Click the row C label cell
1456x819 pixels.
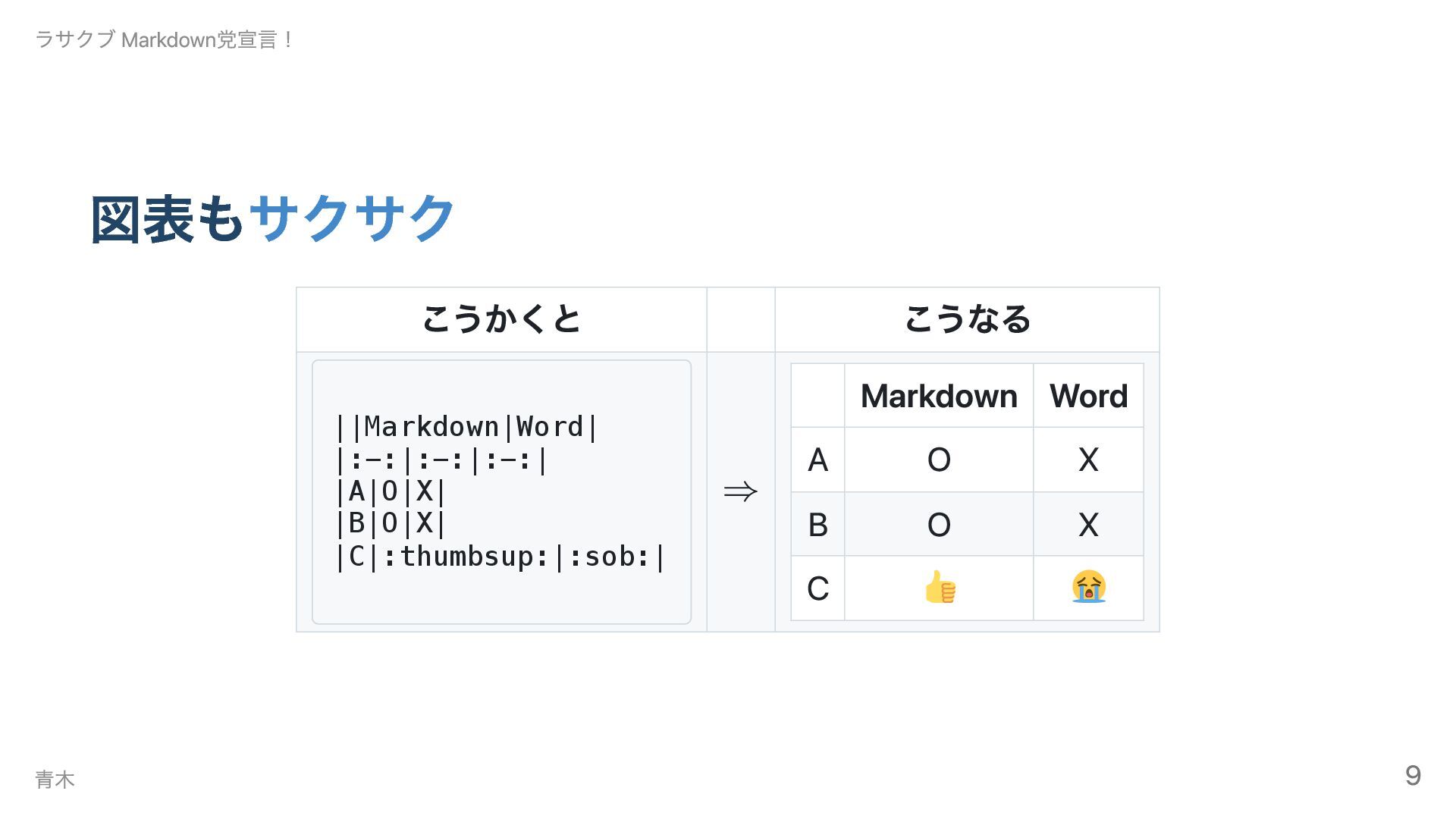pos(817,588)
